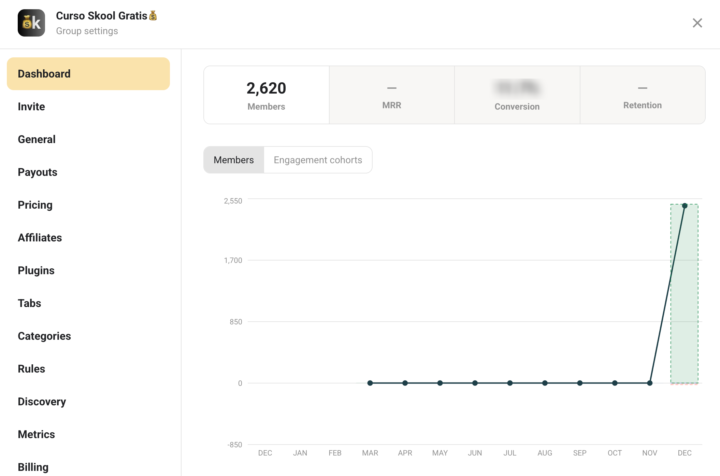
Task: Click the November data point on chart
Action: 649,383
